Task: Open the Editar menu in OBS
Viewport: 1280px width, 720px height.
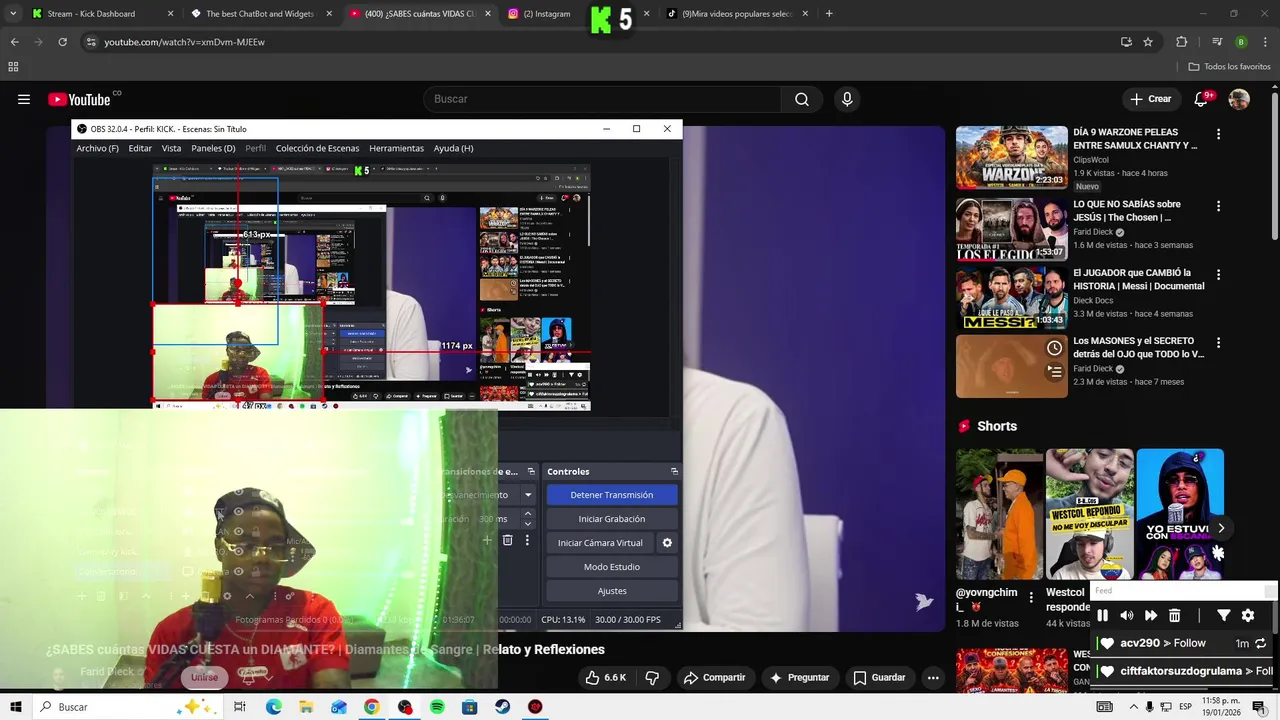Action: coord(140,148)
